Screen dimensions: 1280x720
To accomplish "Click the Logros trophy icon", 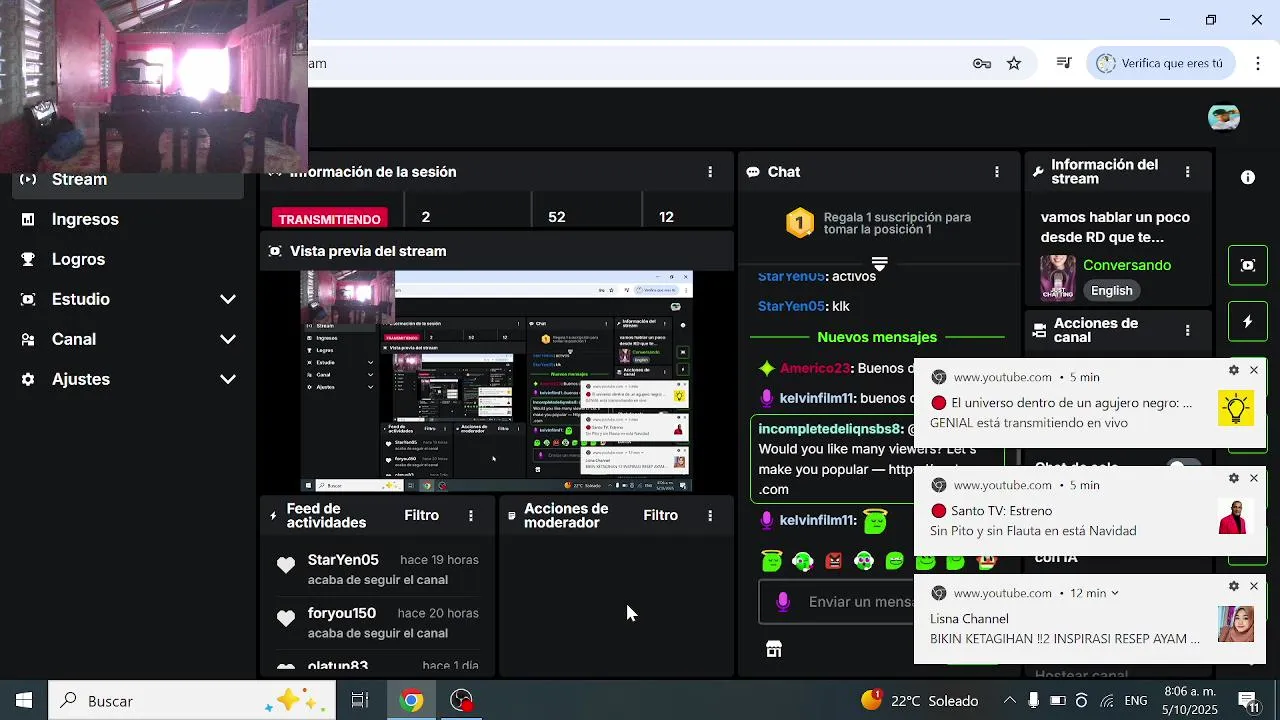I will click(28, 259).
